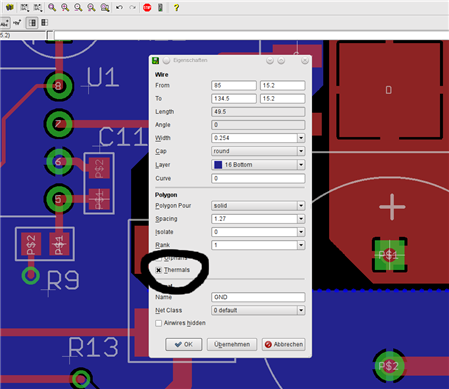The height and width of the screenshot is (389, 449).
Task: Click the Abbrechen button
Action: [284, 344]
